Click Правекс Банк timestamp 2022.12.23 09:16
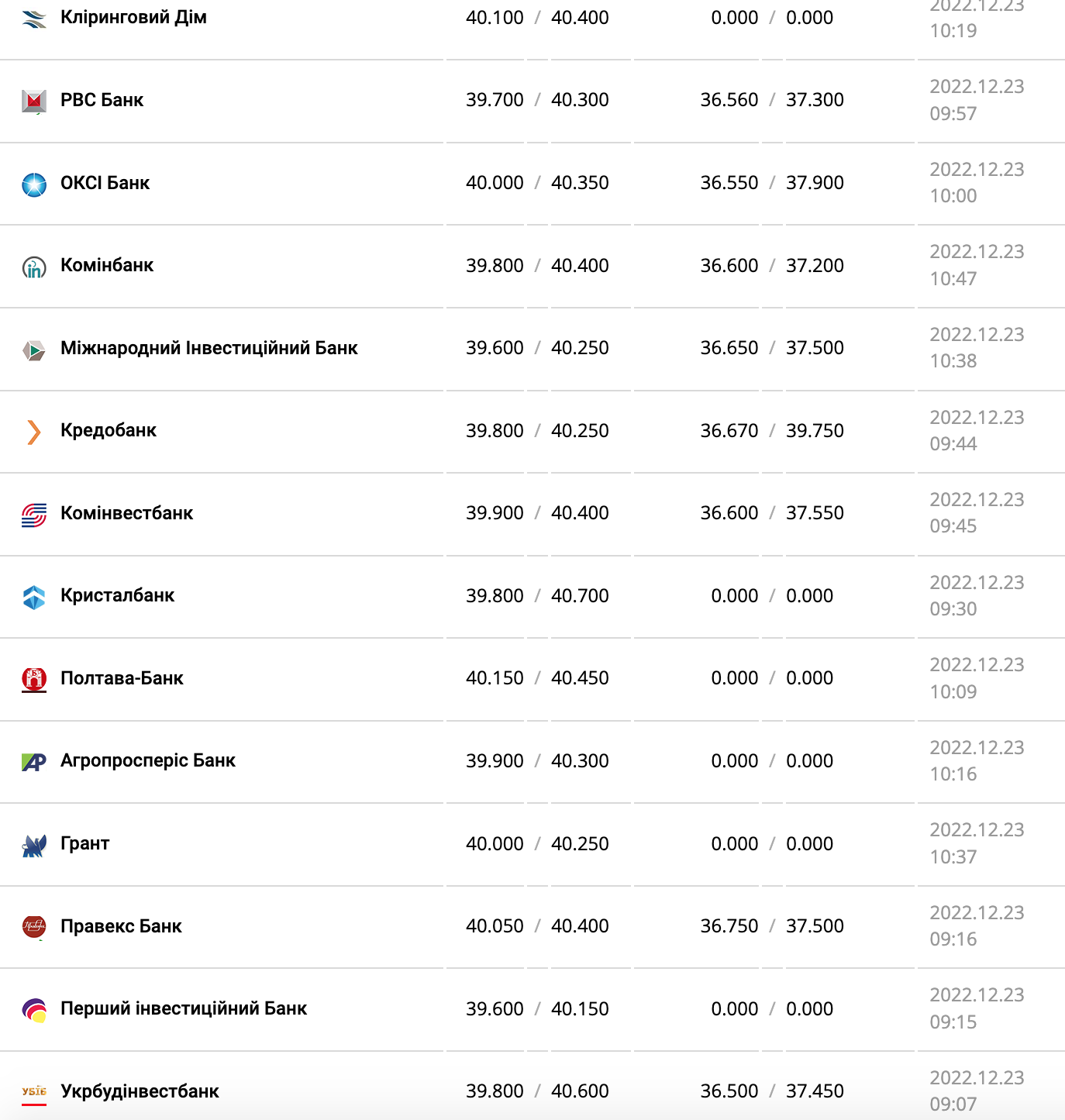This screenshot has height=1120, width=1065. coord(977,925)
